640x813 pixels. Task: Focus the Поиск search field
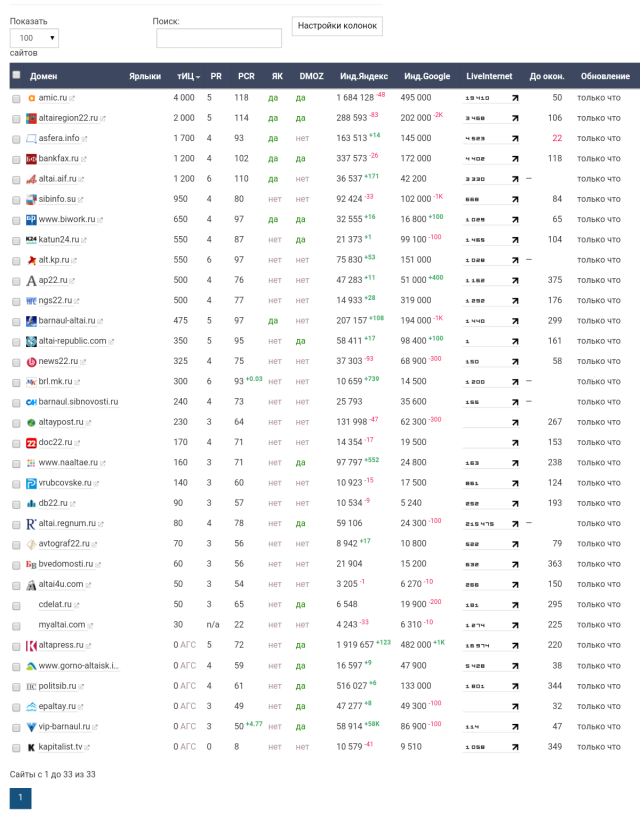tap(218, 38)
